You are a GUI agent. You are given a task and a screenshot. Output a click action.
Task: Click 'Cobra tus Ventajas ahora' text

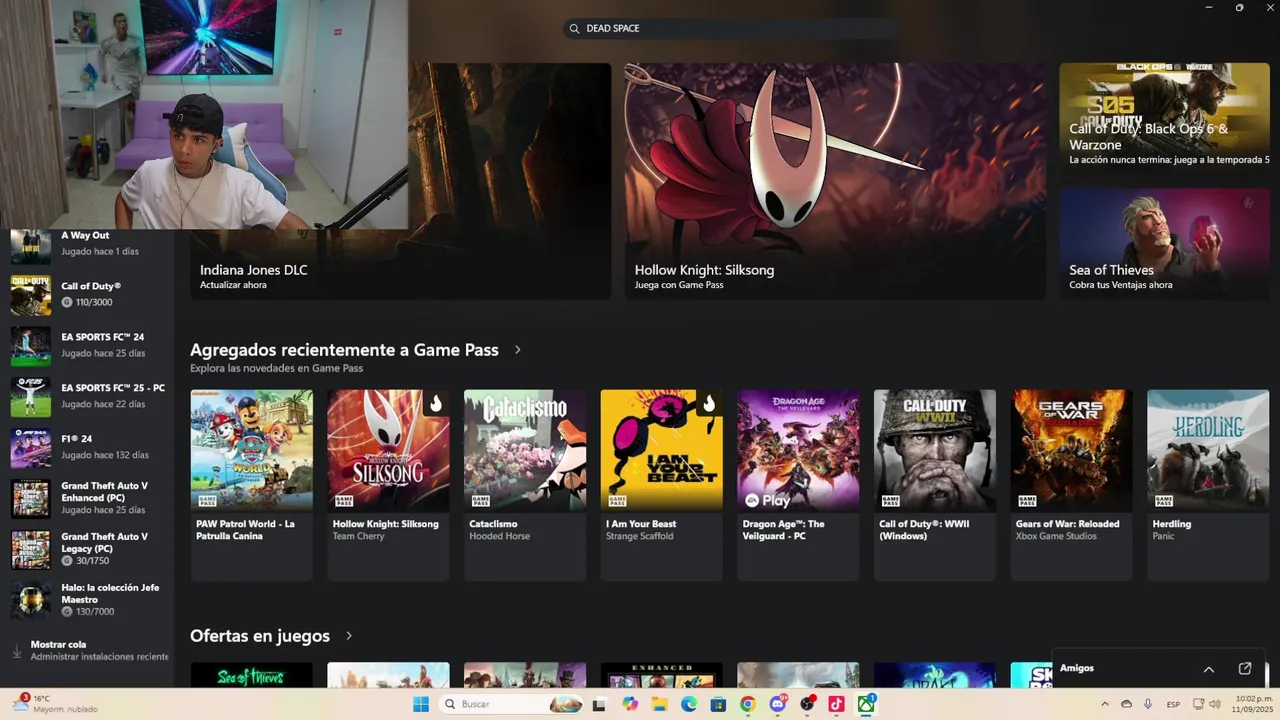[1120, 285]
